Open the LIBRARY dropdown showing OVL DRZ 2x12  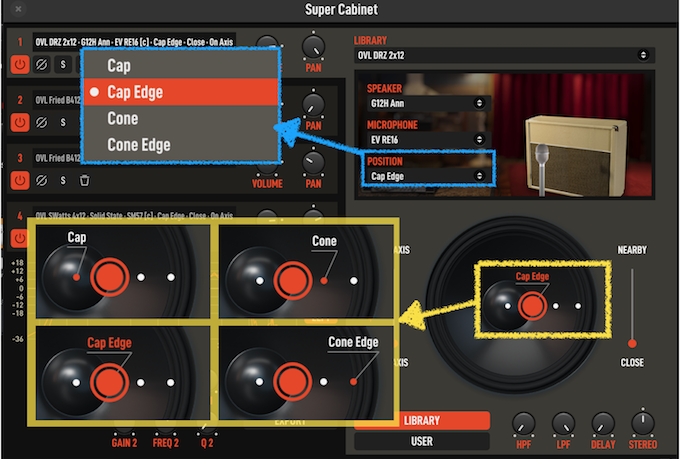tap(504, 56)
